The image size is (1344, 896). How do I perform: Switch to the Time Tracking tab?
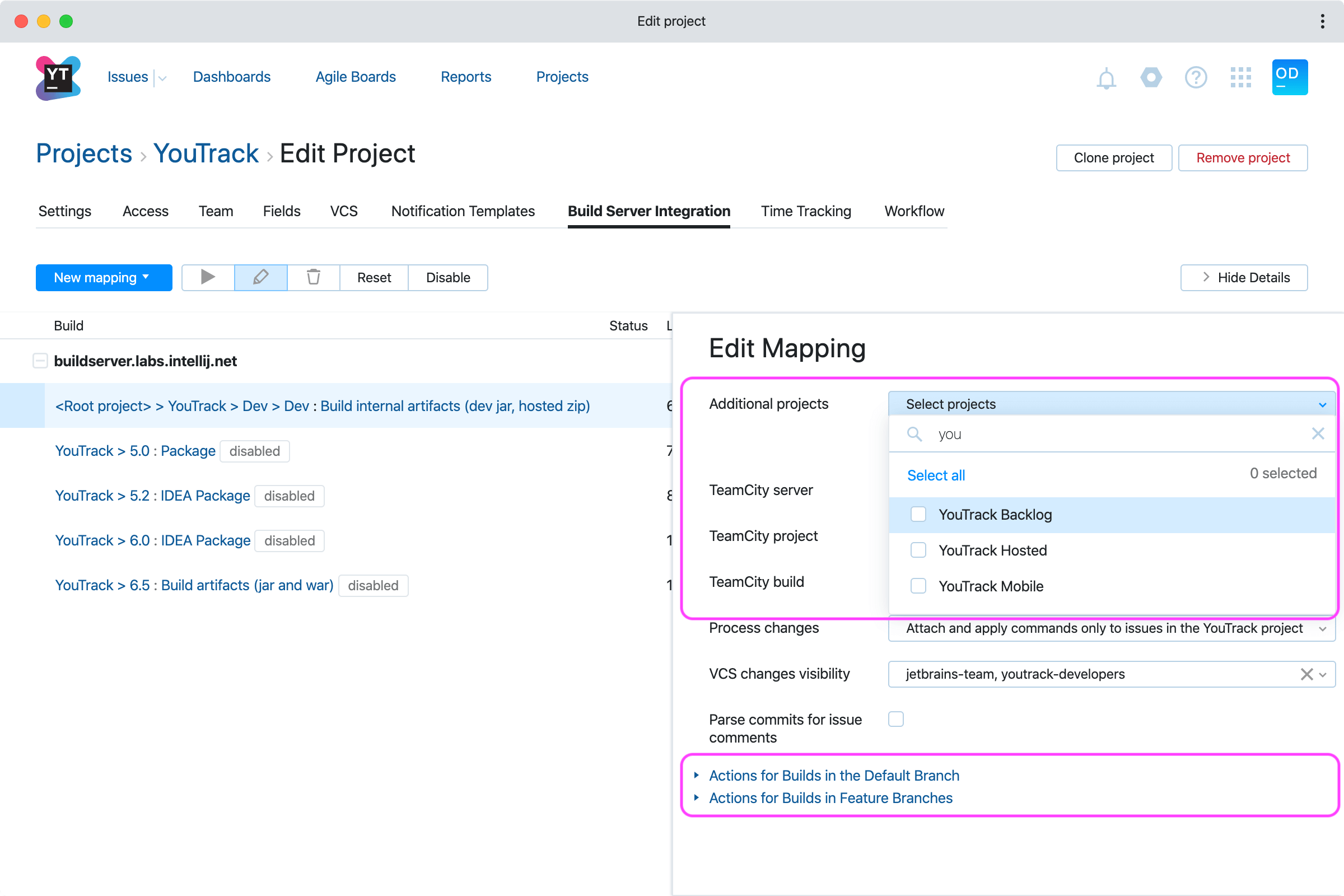pos(806,212)
